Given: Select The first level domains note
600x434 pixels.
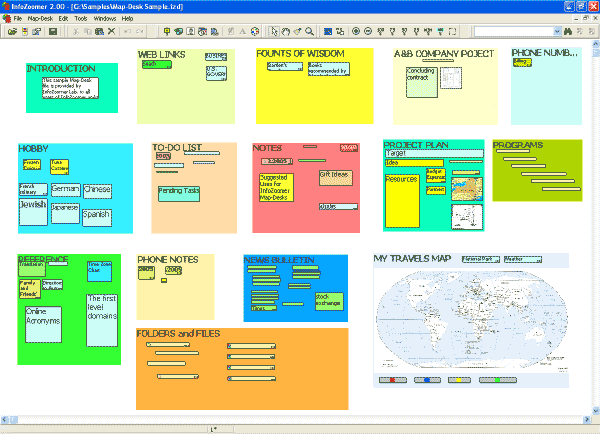Looking at the screenshot, I should click(102, 320).
